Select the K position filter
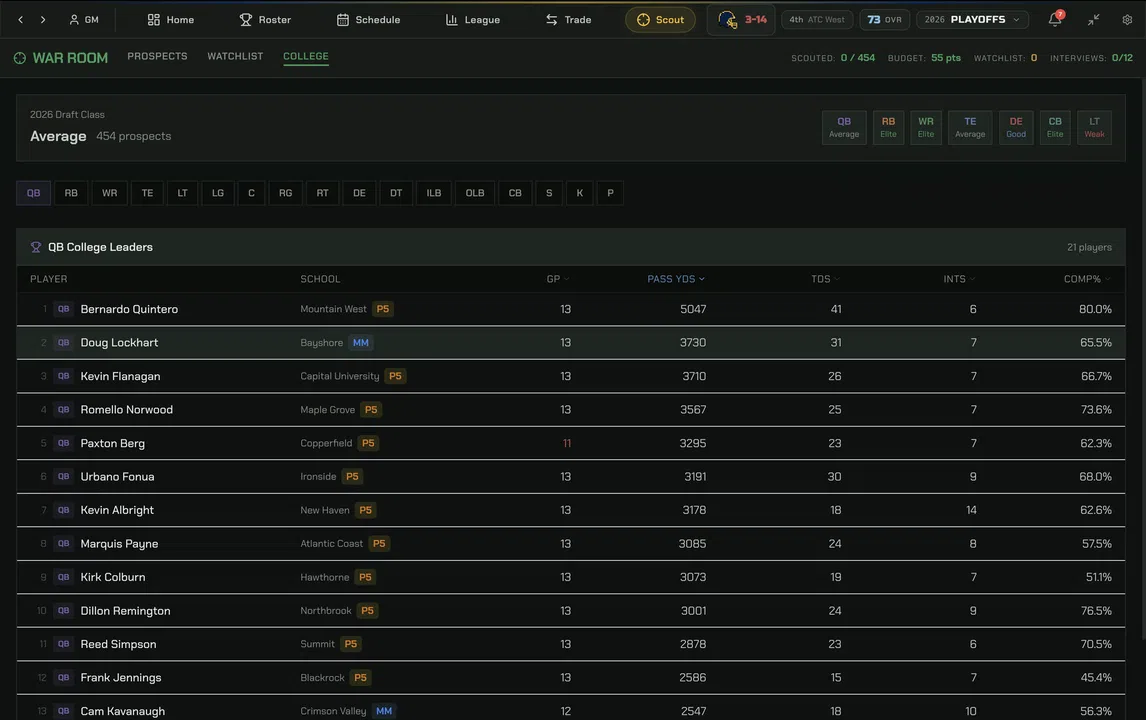 [x=580, y=193]
